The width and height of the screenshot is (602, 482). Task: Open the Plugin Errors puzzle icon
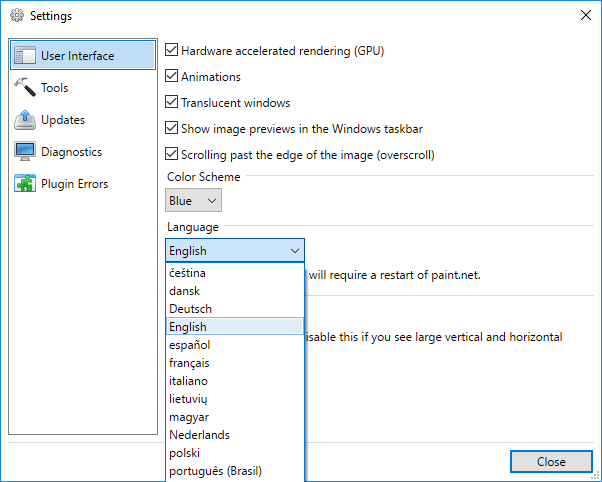tap(25, 183)
